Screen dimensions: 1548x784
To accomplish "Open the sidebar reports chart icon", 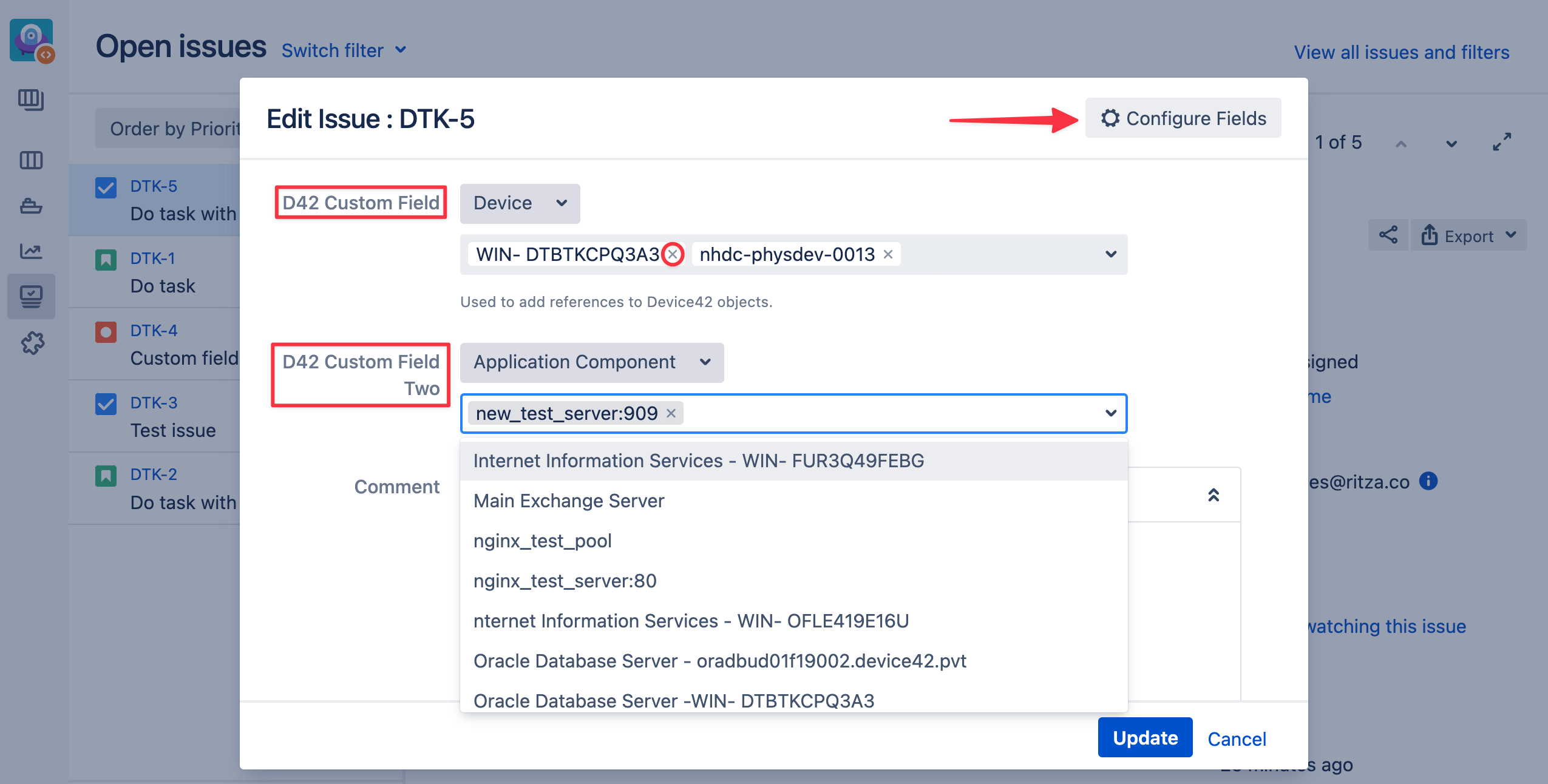I will click(x=31, y=251).
